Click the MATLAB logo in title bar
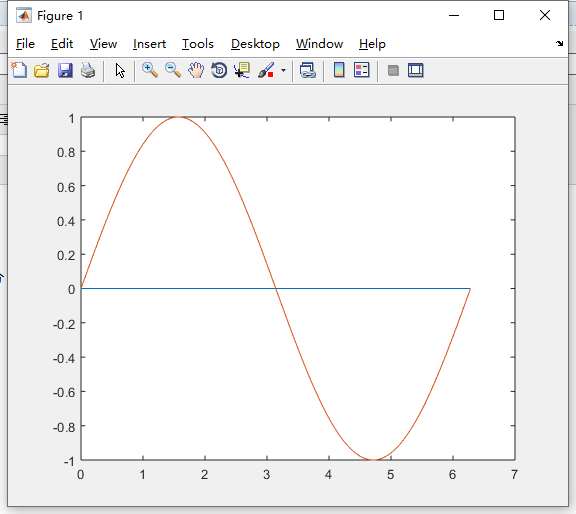Screen dimensions: 576x514 point(24,15)
